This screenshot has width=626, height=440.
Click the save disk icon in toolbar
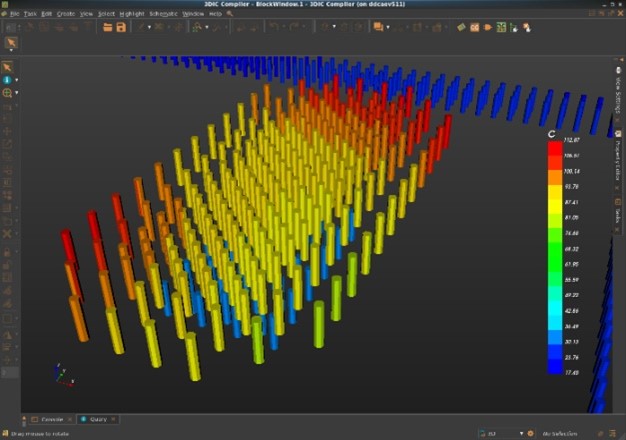click(121, 27)
